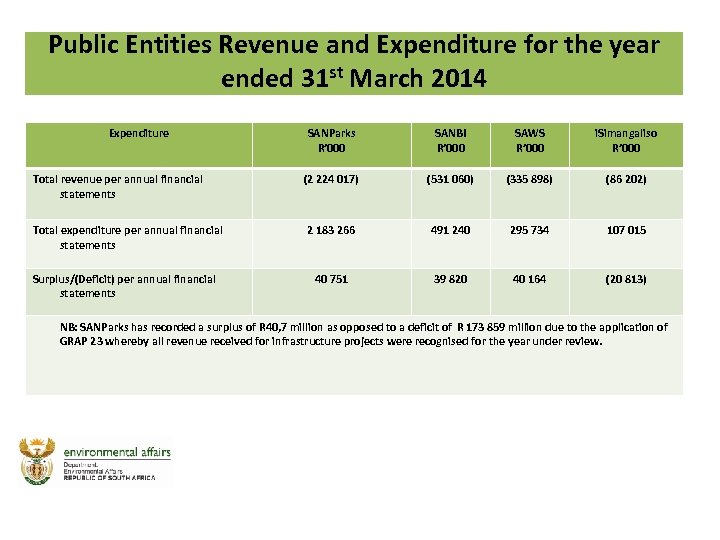720x540 pixels.
Task: Click the 'Surplus/(Deficit) per annual financial statements' label
Action: (124, 286)
